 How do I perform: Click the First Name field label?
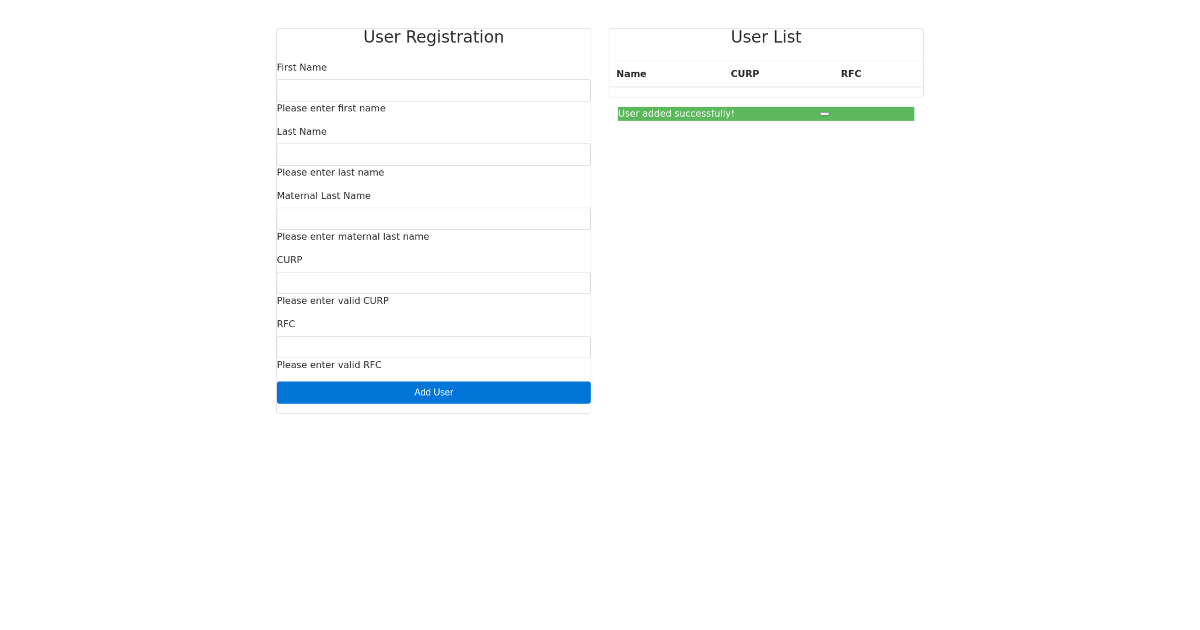click(302, 68)
